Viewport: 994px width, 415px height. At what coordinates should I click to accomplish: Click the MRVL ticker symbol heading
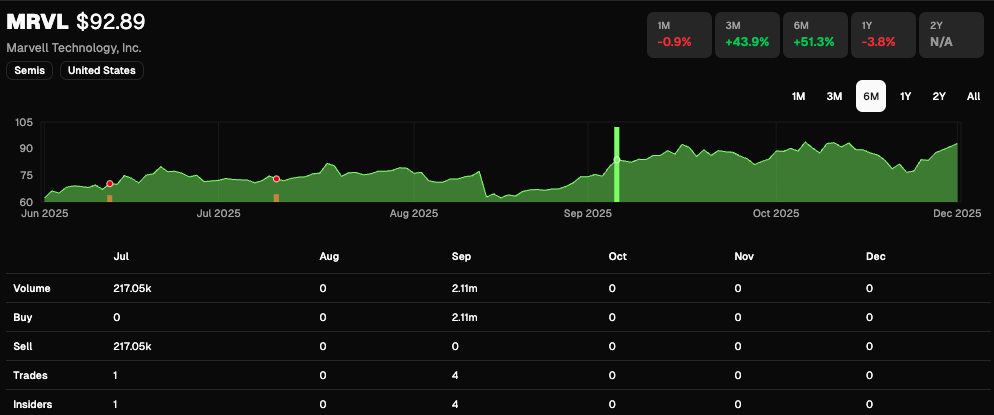(x=38, y=22)
